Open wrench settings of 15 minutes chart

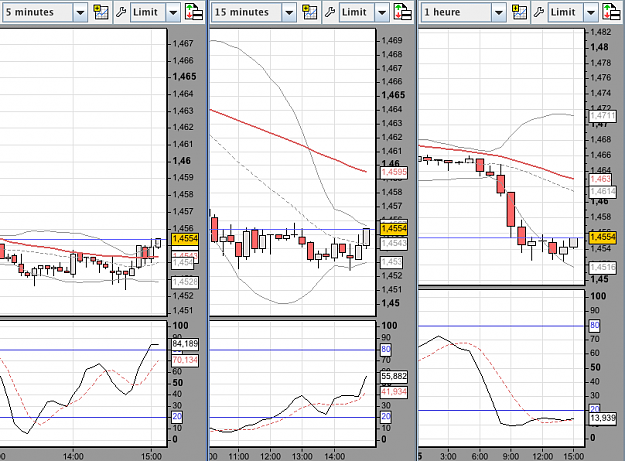pos(330,12)
